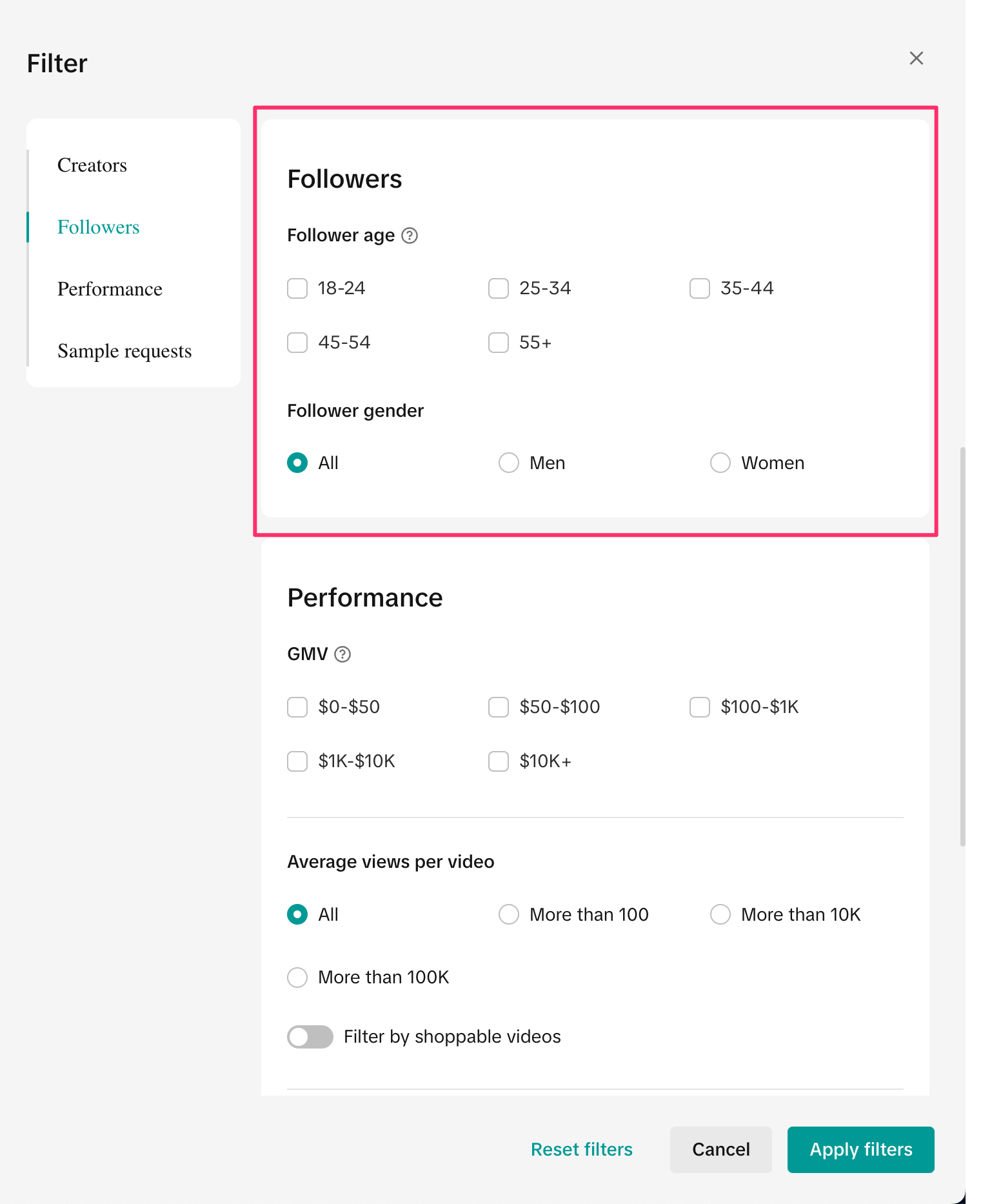
Task: Tick the 25-34 age checkbox
Action: [x=499, y=288]
